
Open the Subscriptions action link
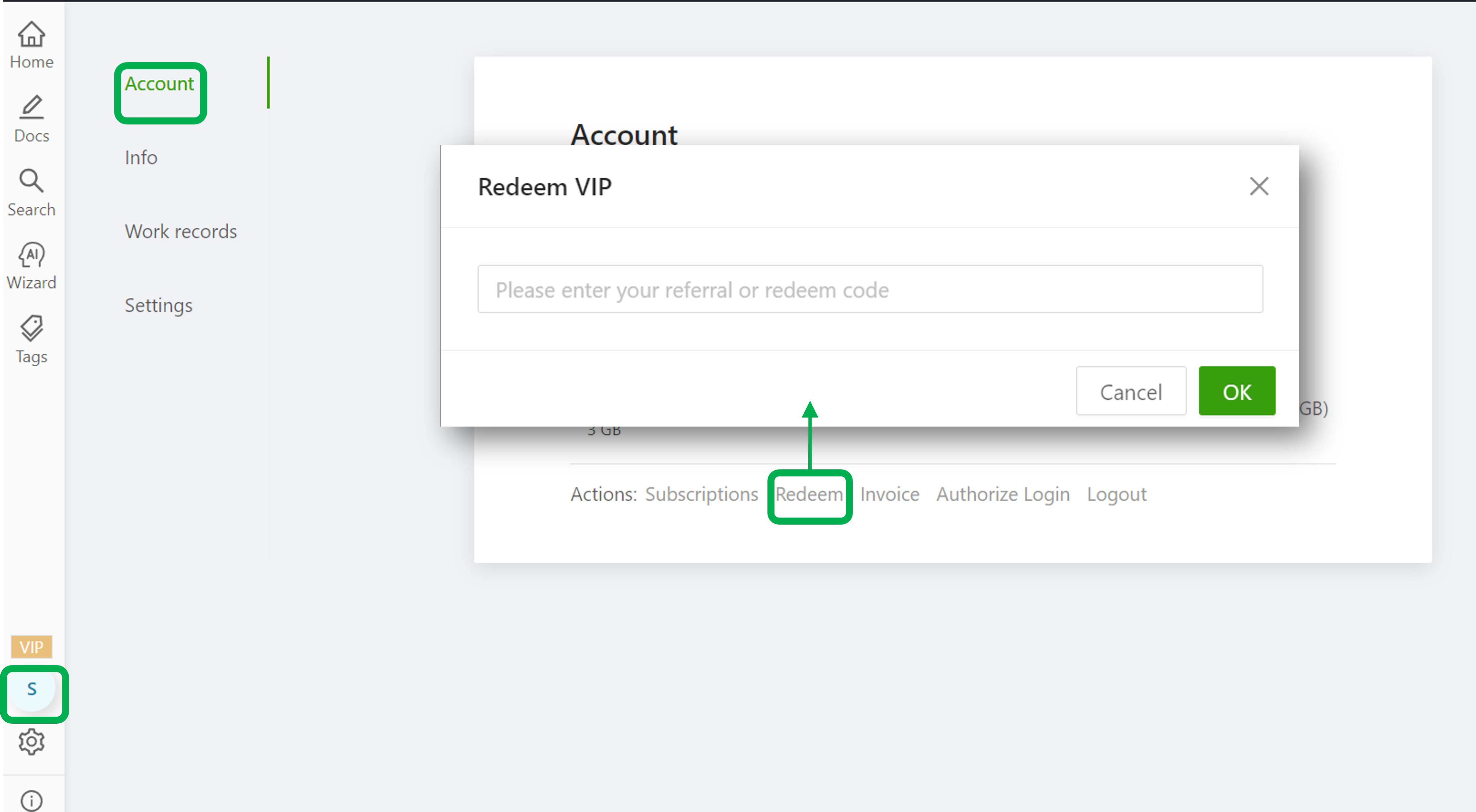coord(701,494)
